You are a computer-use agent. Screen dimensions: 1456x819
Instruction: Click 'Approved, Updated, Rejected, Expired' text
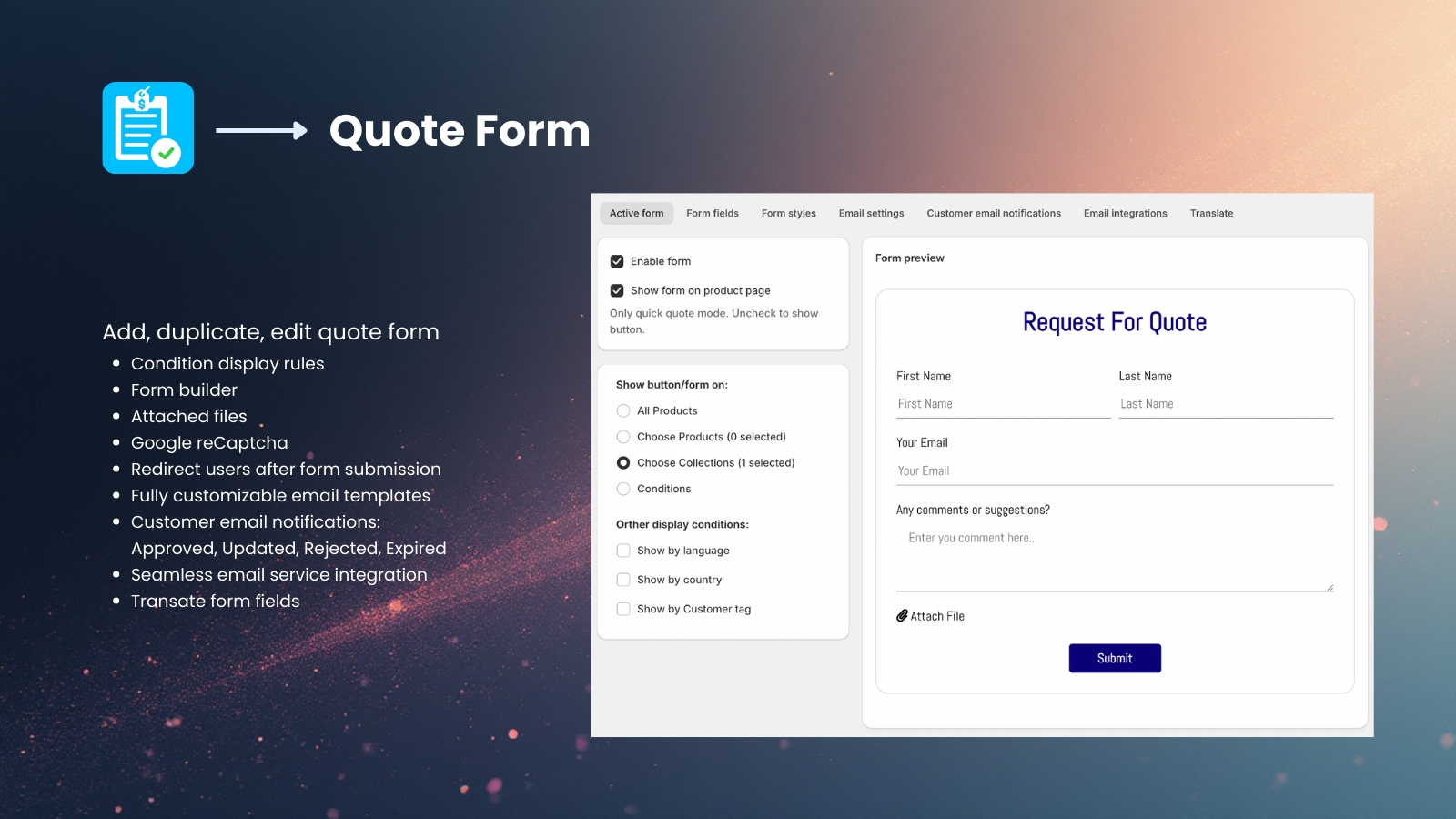[x=288, y=549]
